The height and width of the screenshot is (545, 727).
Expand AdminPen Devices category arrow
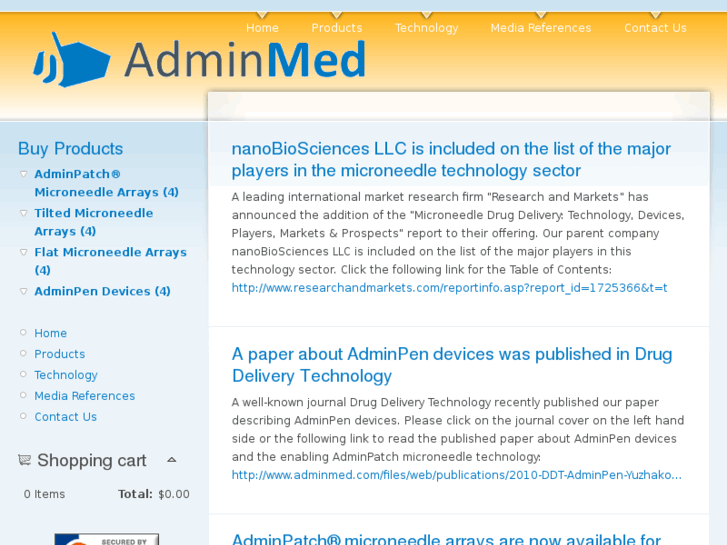coord(24,291)
